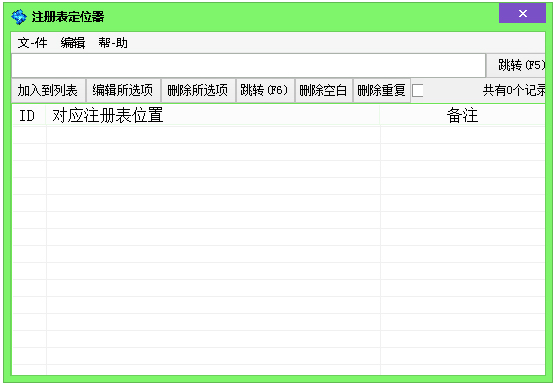Open the 帮-助 menu
Image resolution: width=557 pixels, height=386 pixels.
113,43
